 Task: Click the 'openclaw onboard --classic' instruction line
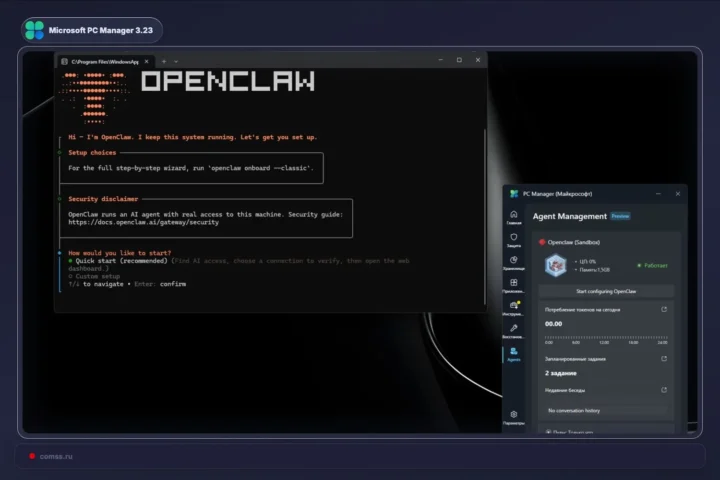coord(191,168)
